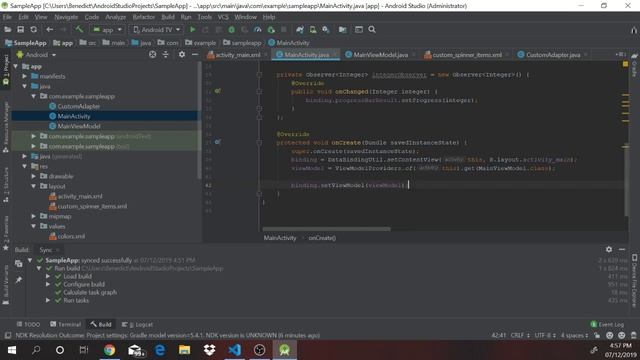Hide the project panel with minus icon

coord(195,54)
